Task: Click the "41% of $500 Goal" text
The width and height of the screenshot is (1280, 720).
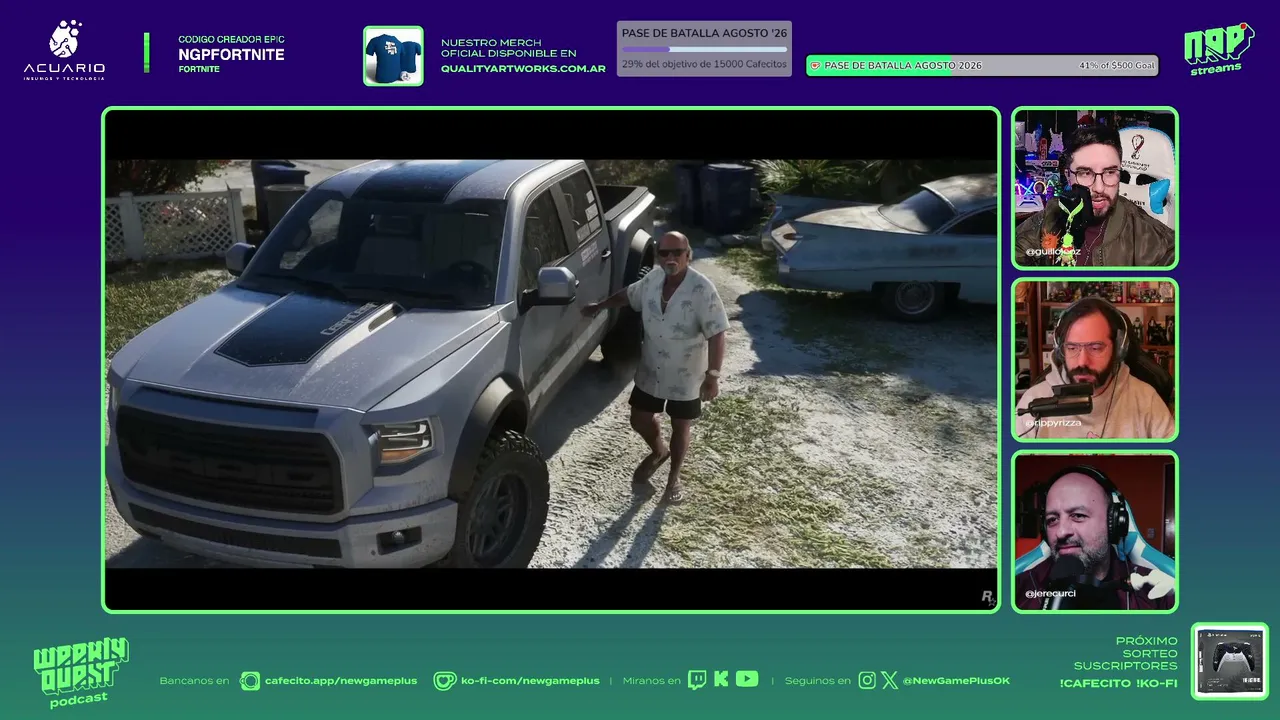Action: [1116, 66]
